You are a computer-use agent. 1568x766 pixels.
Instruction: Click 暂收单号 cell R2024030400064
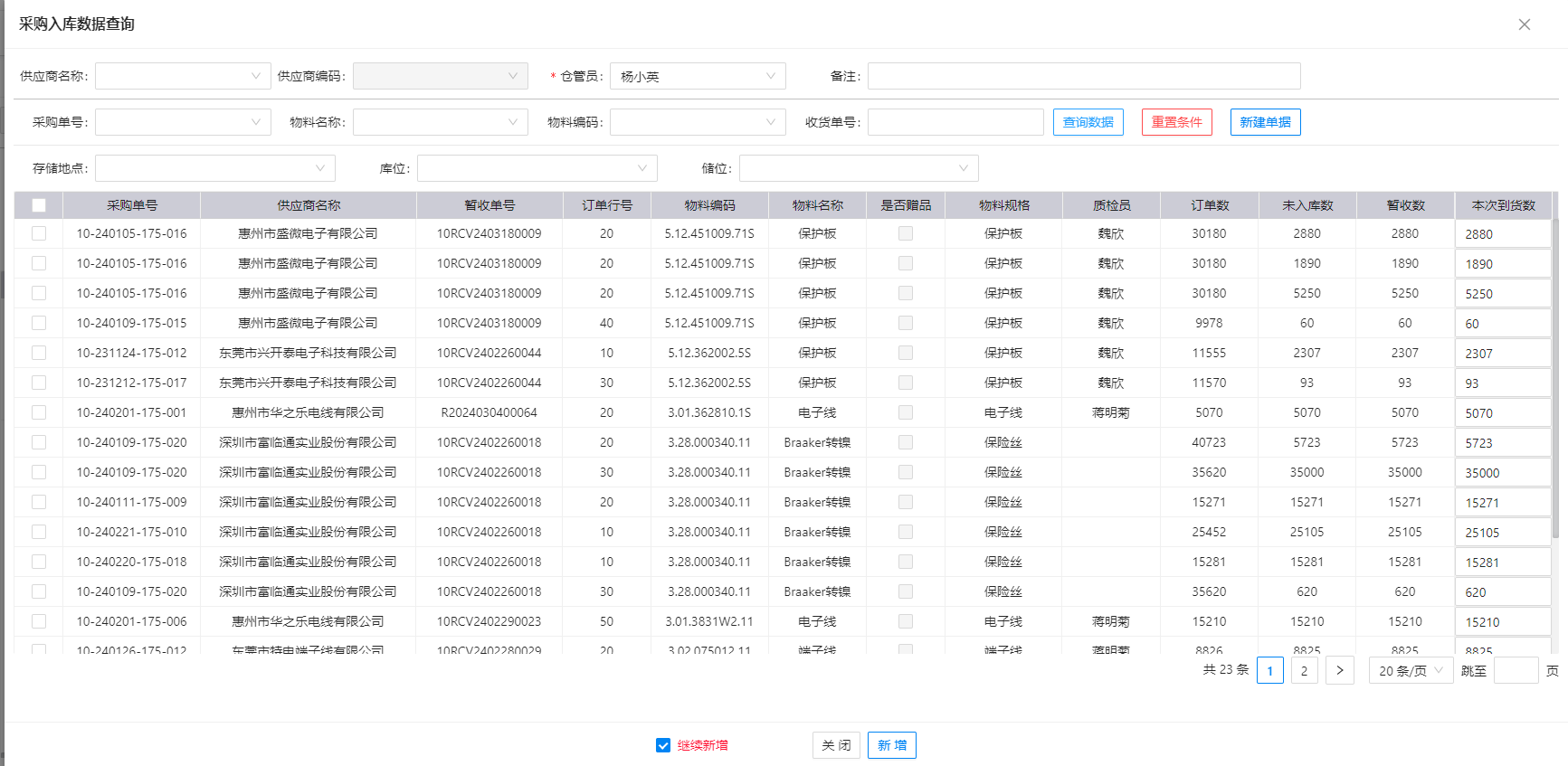pos(489,412)
